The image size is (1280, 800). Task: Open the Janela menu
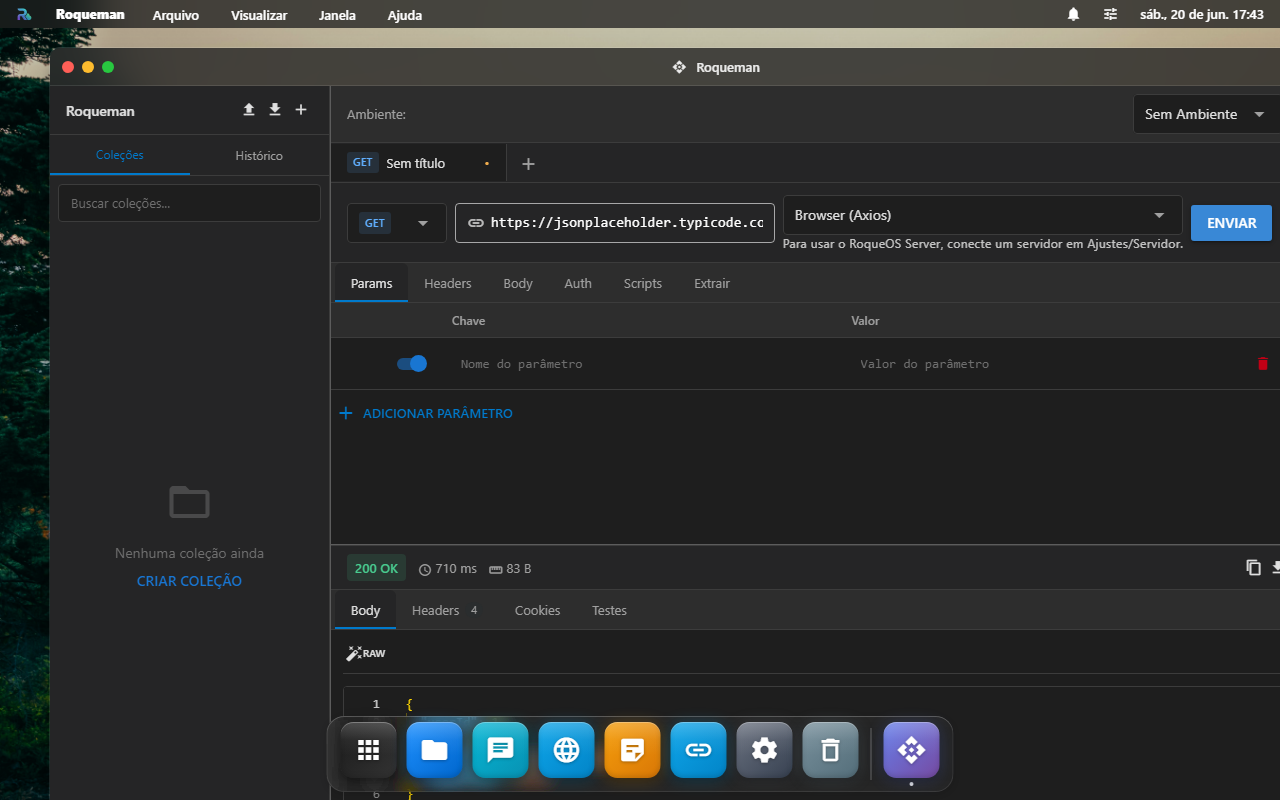337,15
